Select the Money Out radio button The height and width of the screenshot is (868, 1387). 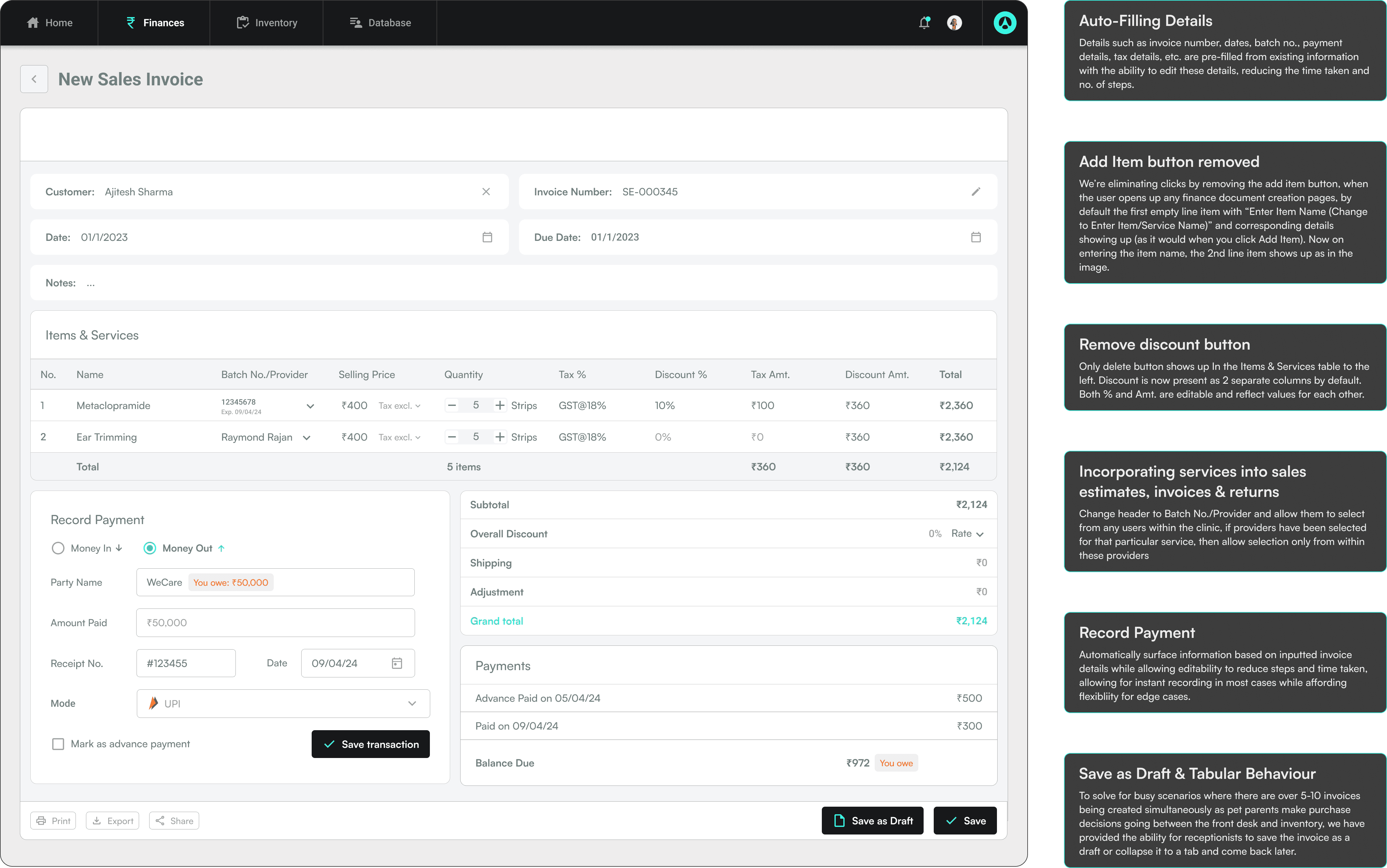tap(149, 548)
